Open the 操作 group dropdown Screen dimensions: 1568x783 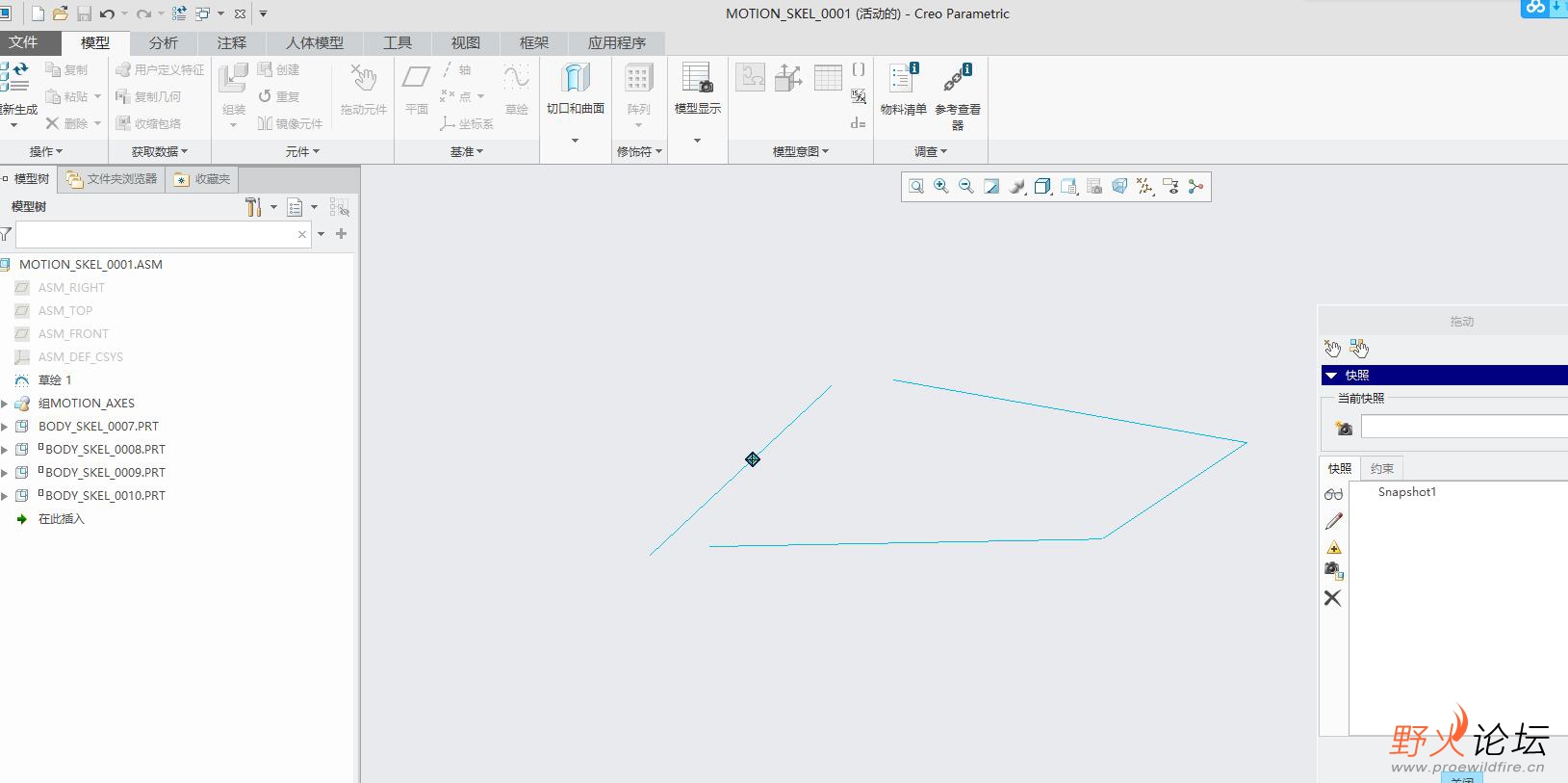point(45,151)
